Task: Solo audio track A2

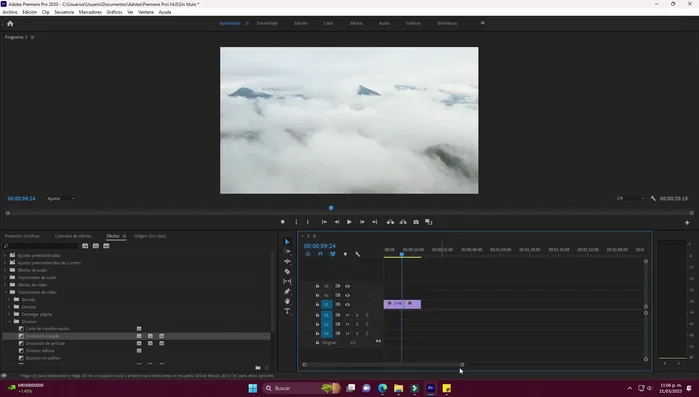Action: click(357, 324)
